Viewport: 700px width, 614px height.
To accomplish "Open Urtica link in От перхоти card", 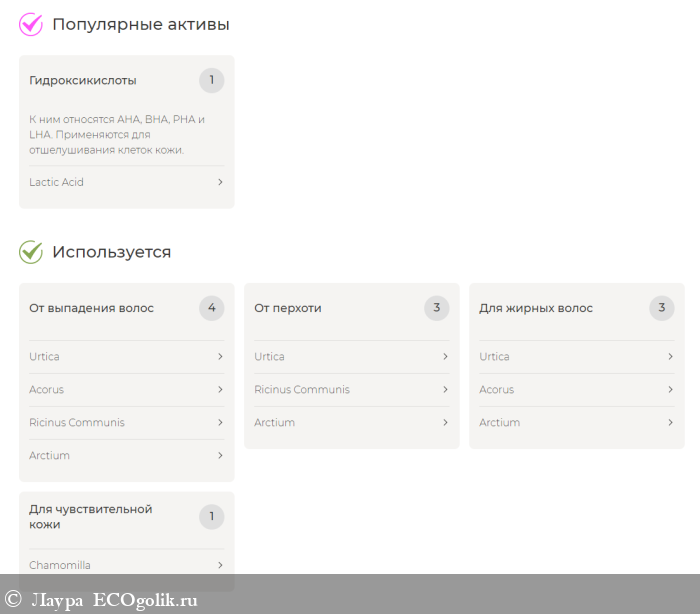I will pyautogui.click(x=269, y=357).
